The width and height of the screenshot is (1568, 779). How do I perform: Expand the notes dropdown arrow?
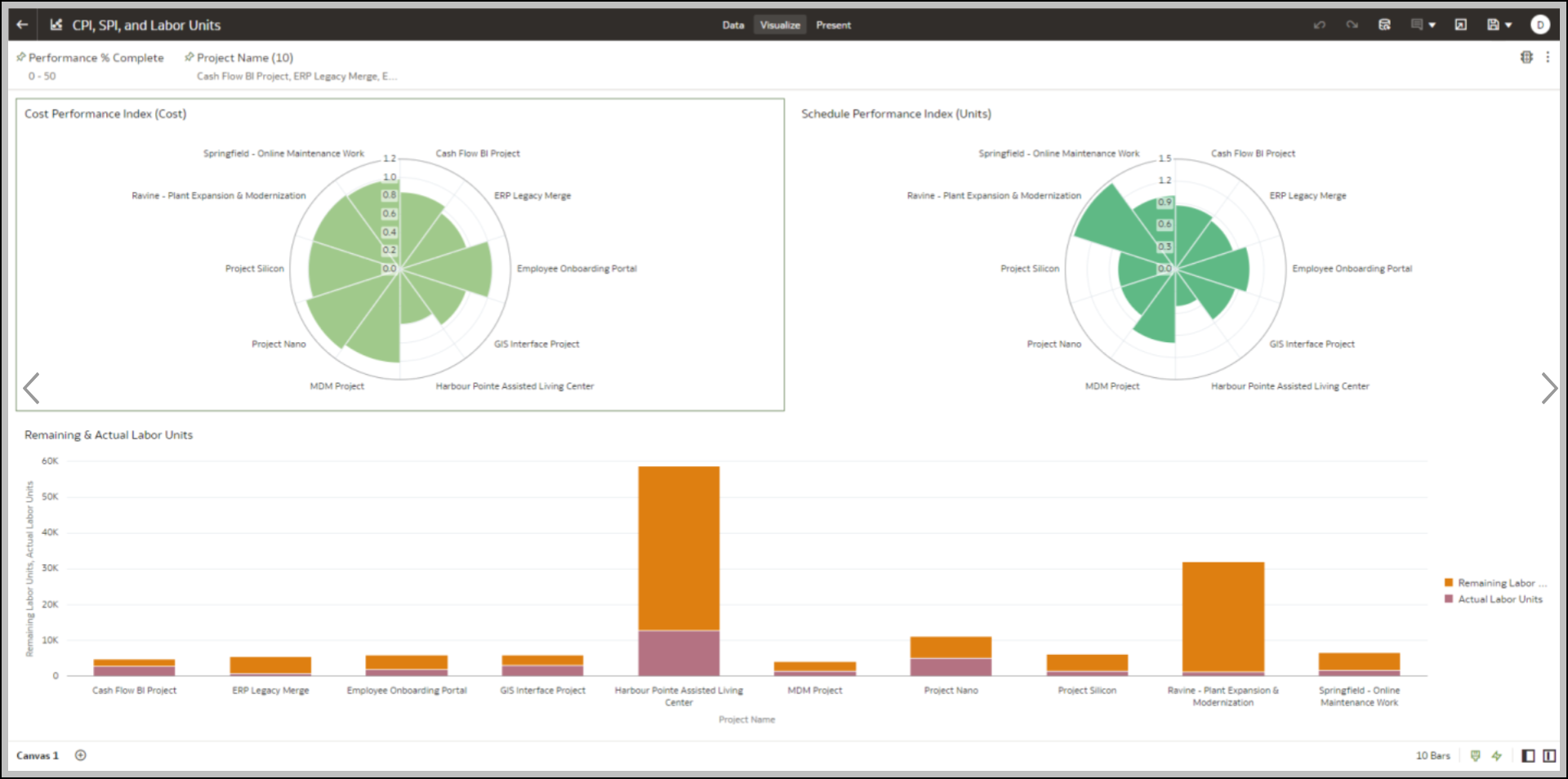coord(1432,25)
